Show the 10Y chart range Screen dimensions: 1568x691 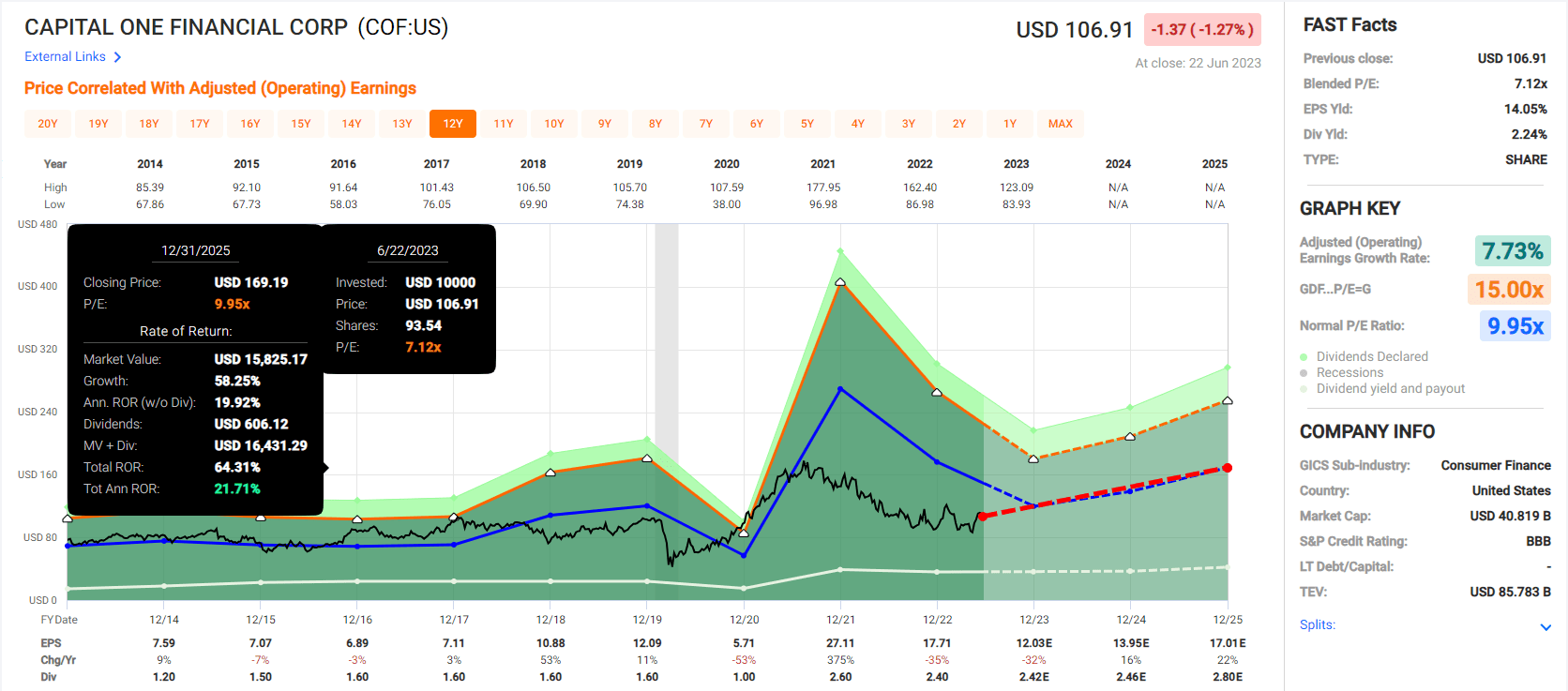point(554,124)
